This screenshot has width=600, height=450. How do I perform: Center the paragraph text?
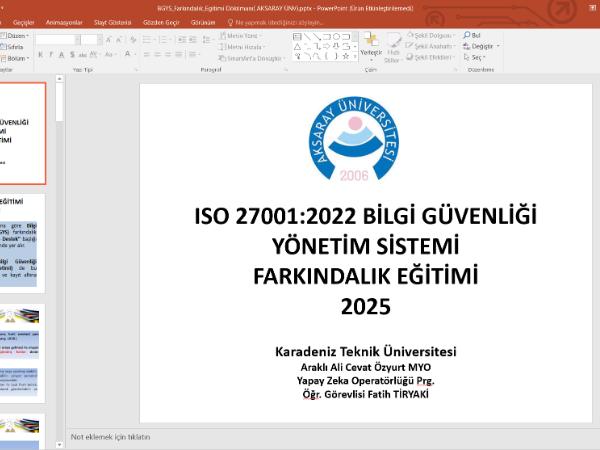coord(157,55)
